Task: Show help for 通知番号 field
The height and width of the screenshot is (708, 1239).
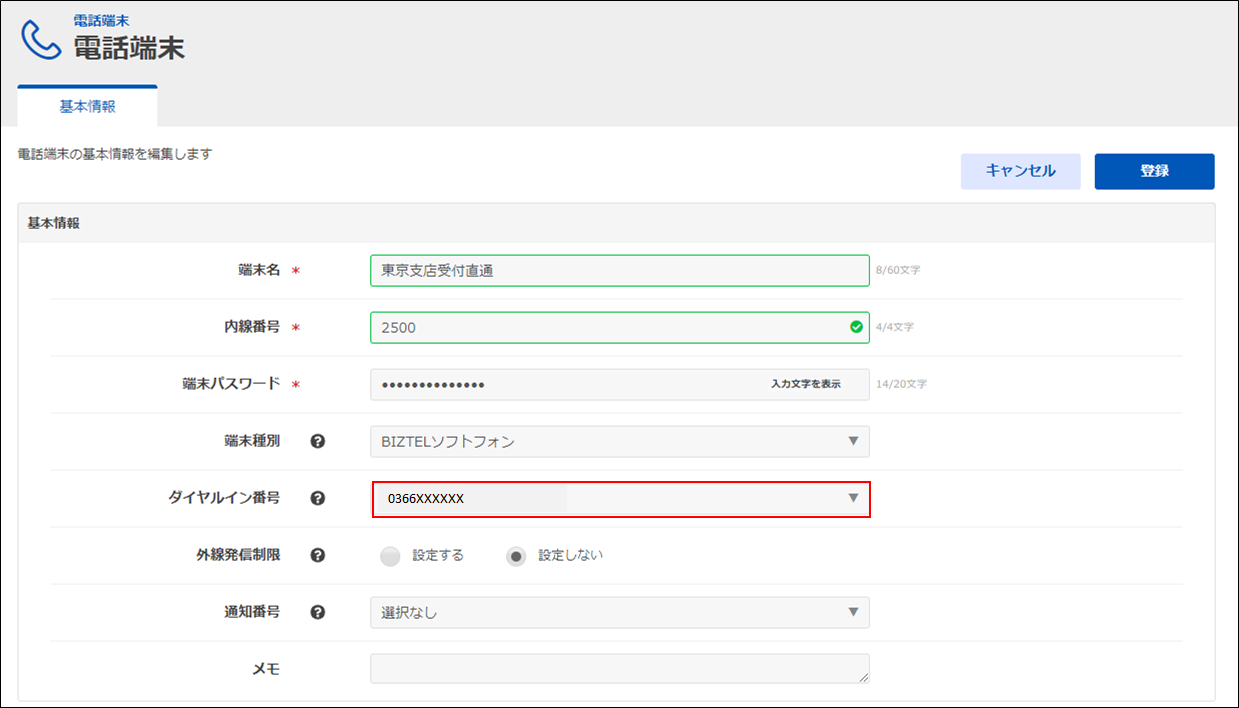Action: coord(318,612)
